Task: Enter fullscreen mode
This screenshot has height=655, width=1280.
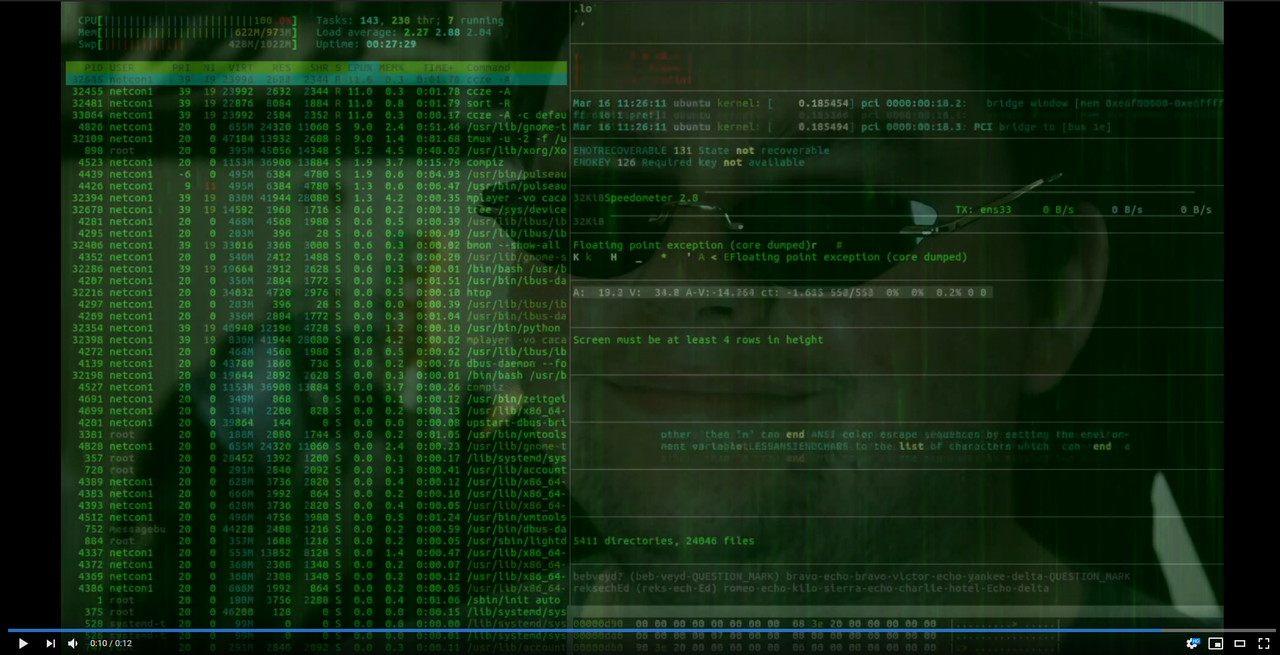Action: 1264,643
